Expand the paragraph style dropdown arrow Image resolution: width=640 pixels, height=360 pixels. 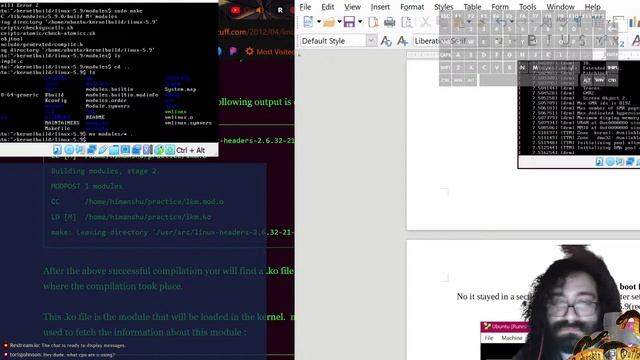tap(371, 41)
